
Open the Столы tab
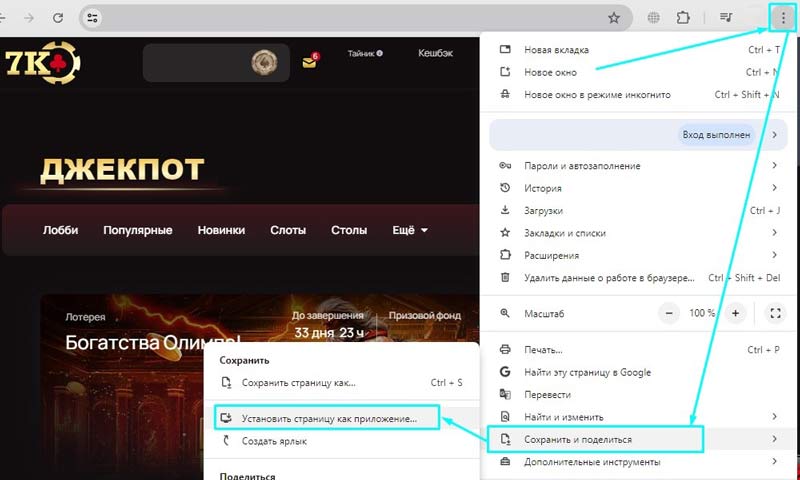click(x=349, y=230)
